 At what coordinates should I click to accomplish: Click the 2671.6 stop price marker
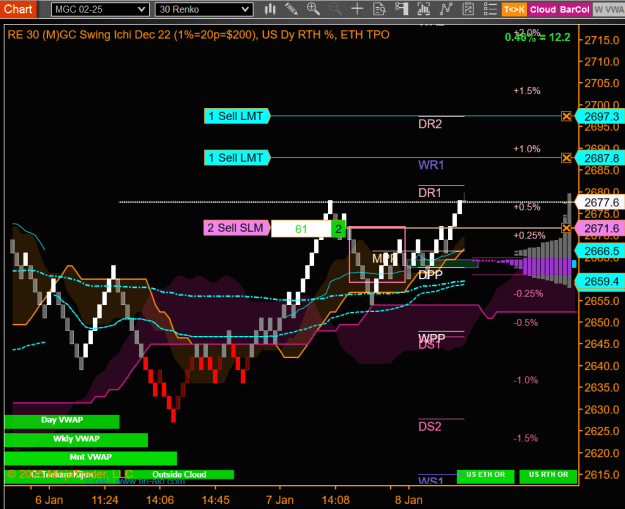(x=601, y=228)
